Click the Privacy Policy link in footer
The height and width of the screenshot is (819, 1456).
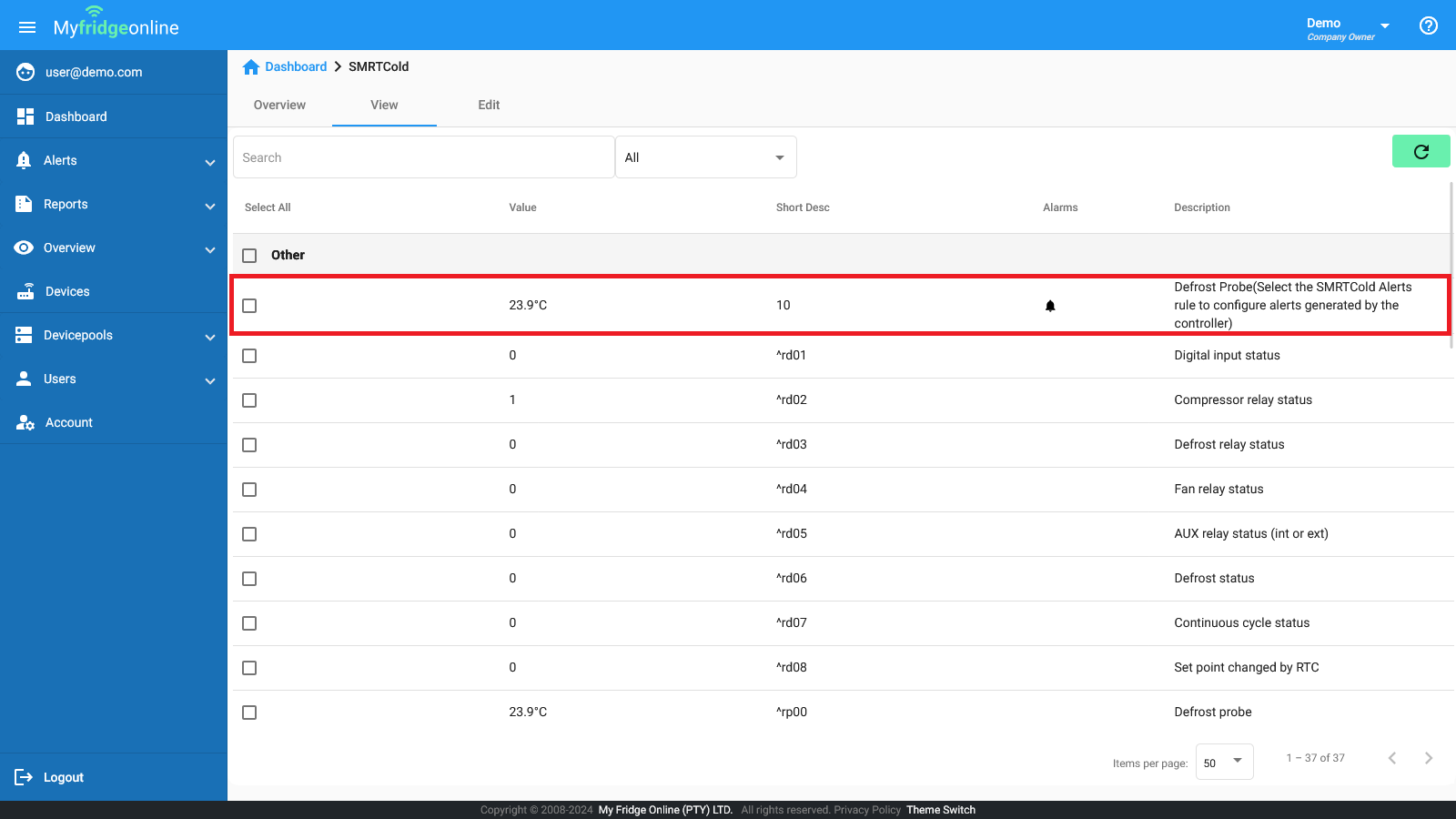[867, 810]
